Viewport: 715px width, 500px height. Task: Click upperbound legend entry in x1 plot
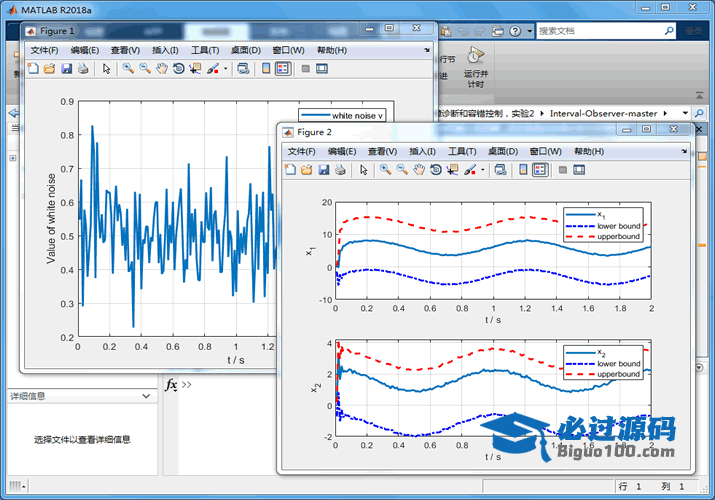(x=603, y=237)
